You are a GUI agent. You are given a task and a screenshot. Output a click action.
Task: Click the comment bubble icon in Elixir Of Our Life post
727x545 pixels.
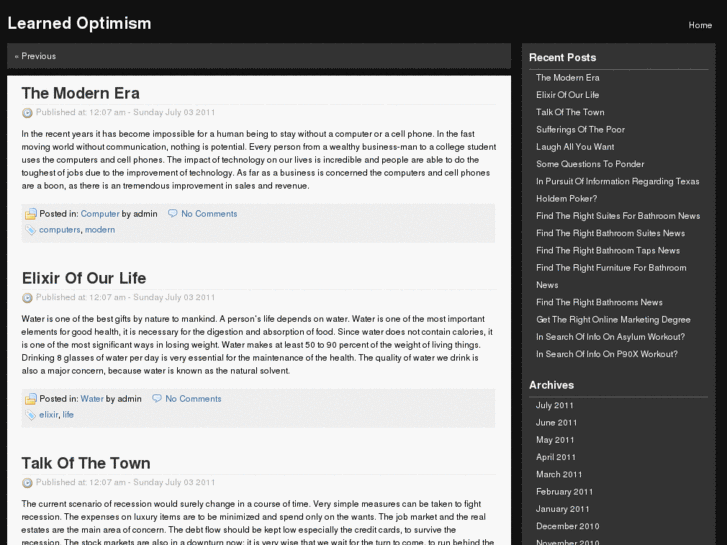[157, 398]
